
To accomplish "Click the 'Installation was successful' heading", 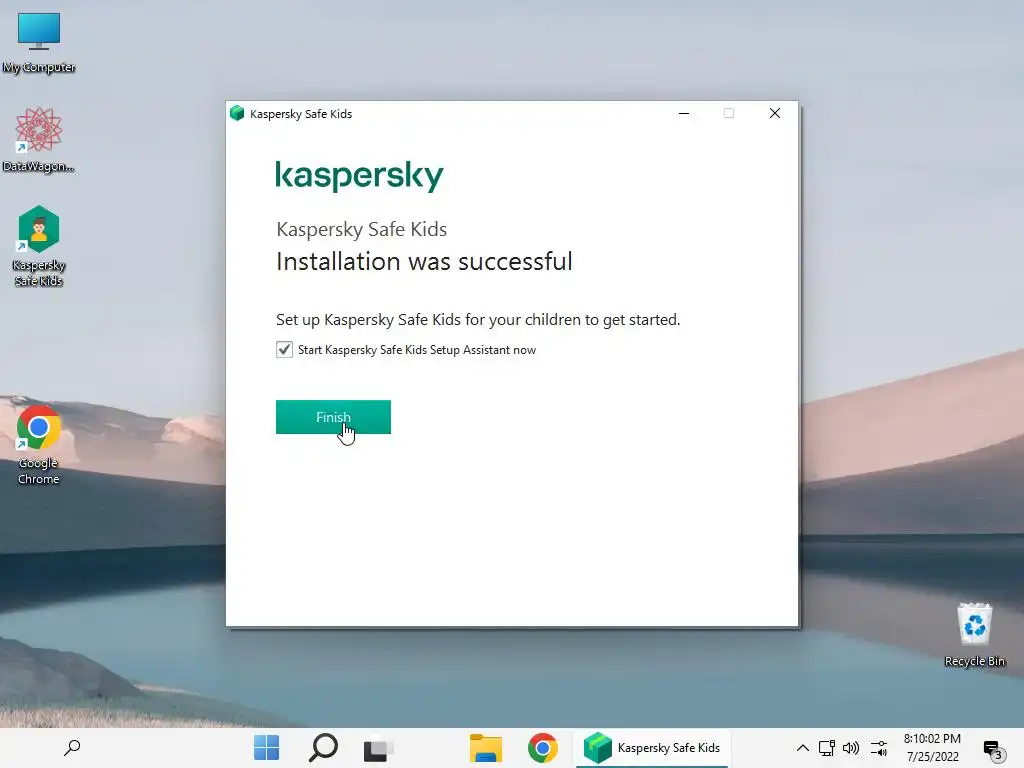I will tap(424, 261).
